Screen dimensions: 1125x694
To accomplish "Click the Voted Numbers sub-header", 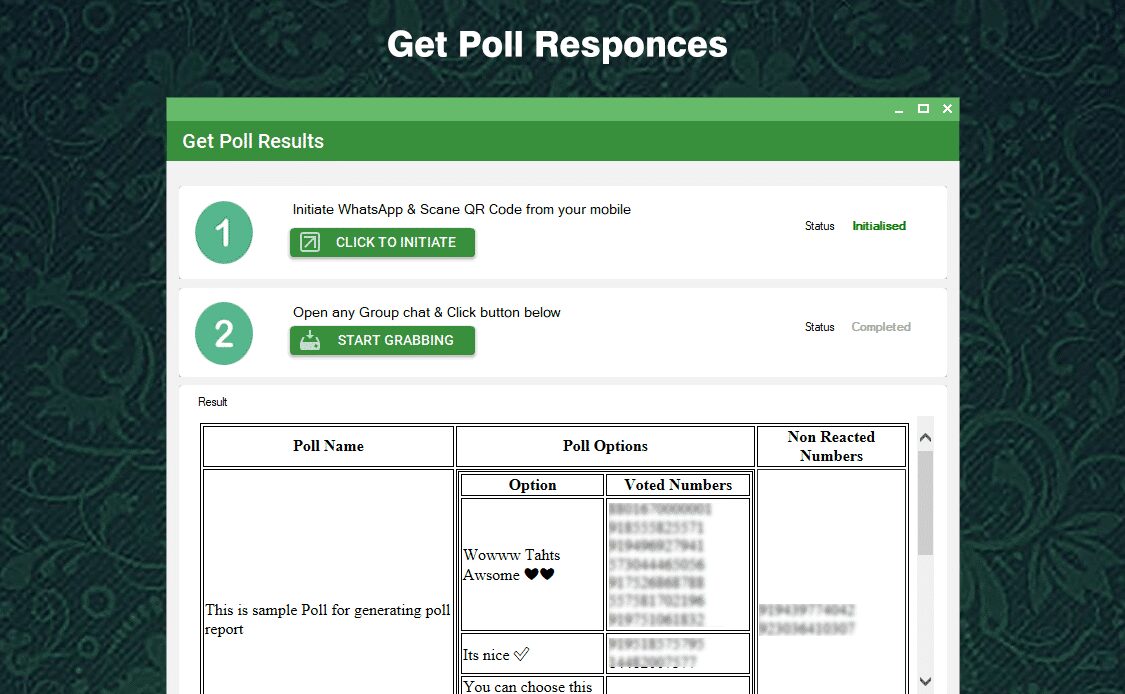I will point(678,485).
